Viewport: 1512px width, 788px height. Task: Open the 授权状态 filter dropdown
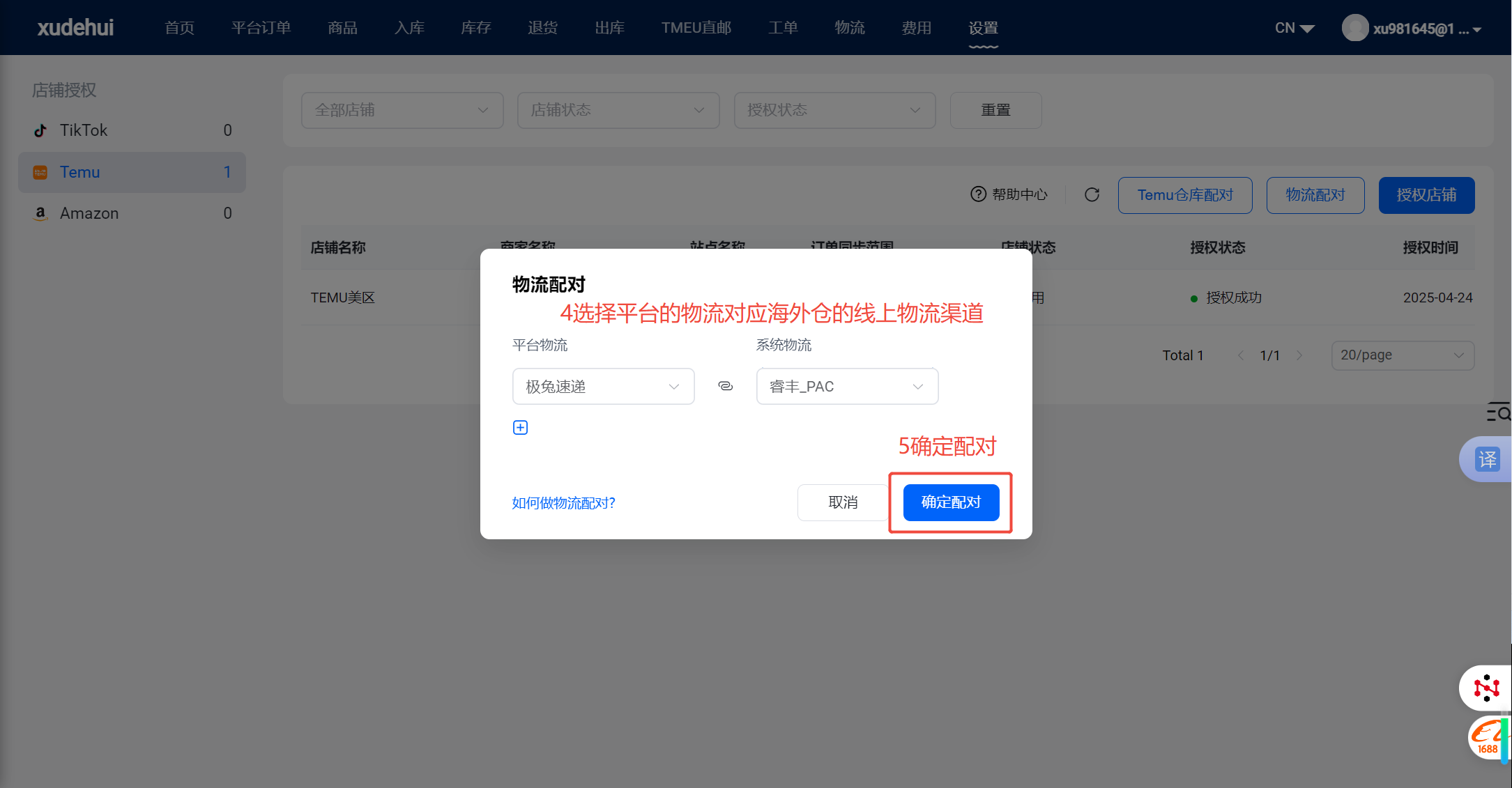[834, 110]
